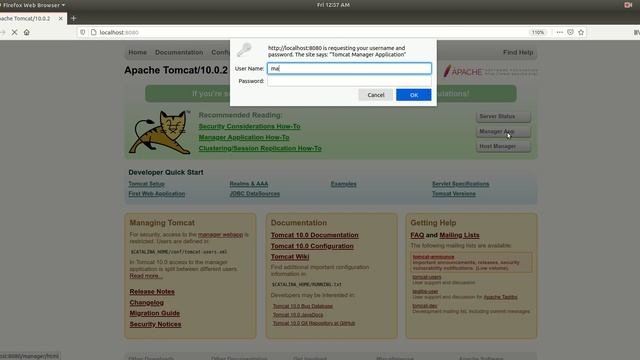Screen dimensions: 640x360
Task: Click the Tomcat cat logo
Action: 160,132
